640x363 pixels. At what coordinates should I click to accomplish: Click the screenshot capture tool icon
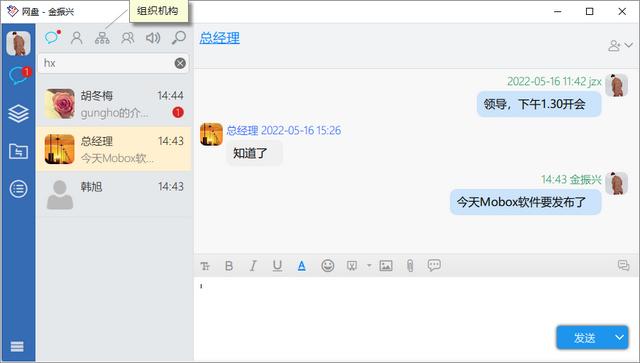(x=352, y=266)
